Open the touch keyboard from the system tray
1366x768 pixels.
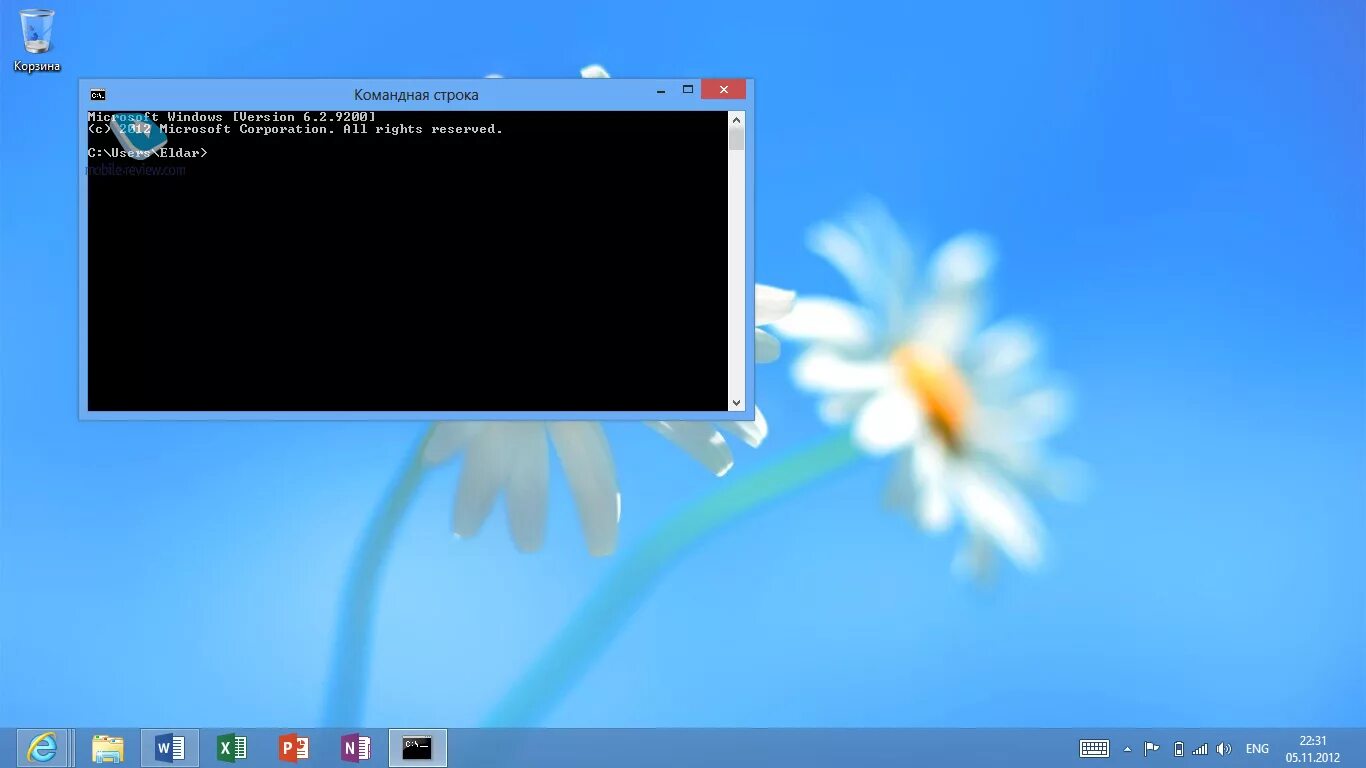(1094, 748)
